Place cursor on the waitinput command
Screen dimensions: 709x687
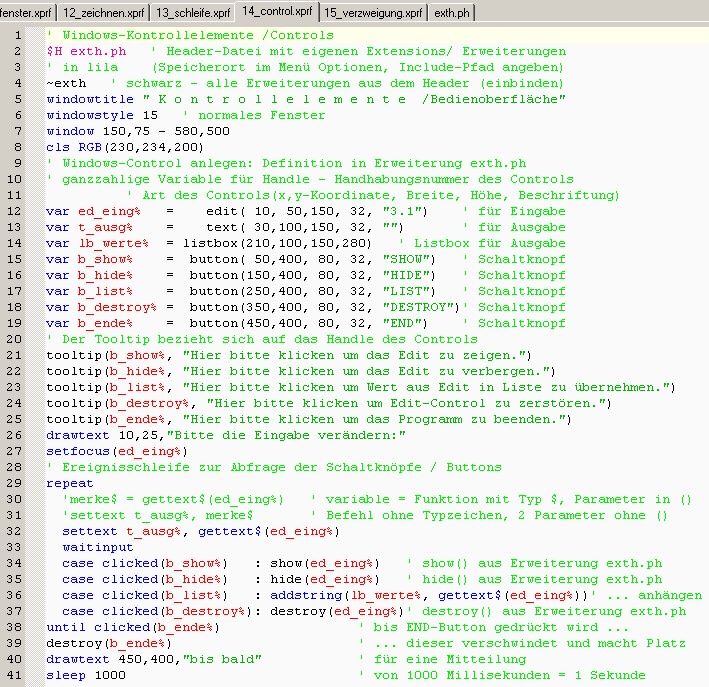[x=97, y=547]
